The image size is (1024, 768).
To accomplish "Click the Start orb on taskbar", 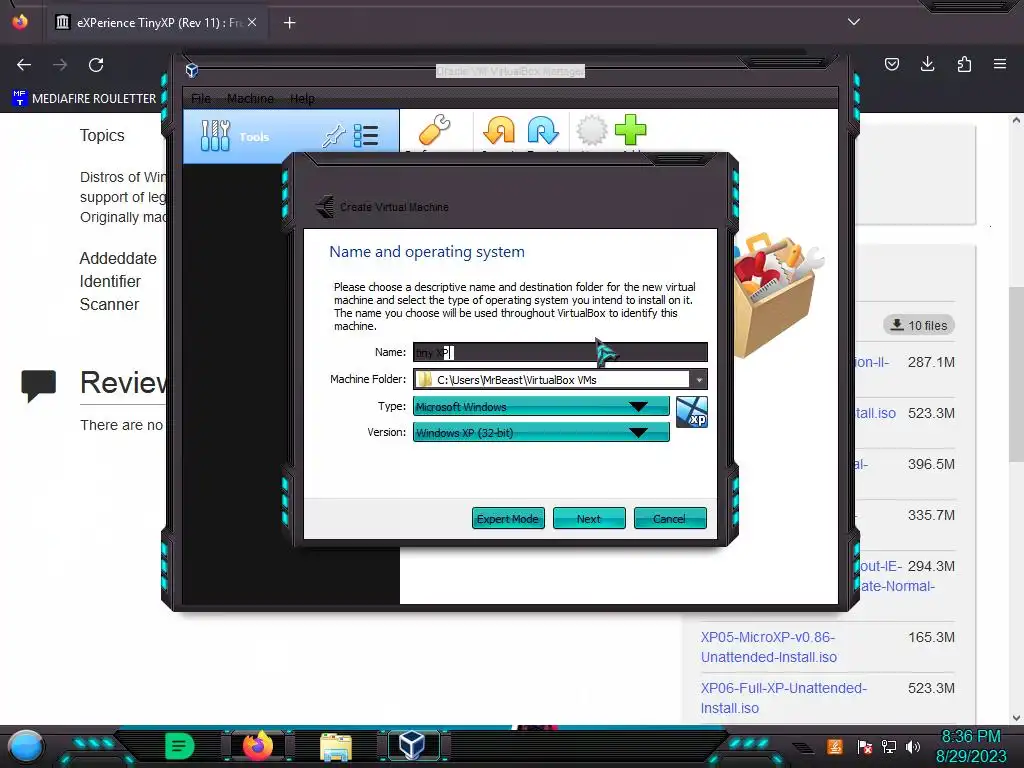I will 25,747.
